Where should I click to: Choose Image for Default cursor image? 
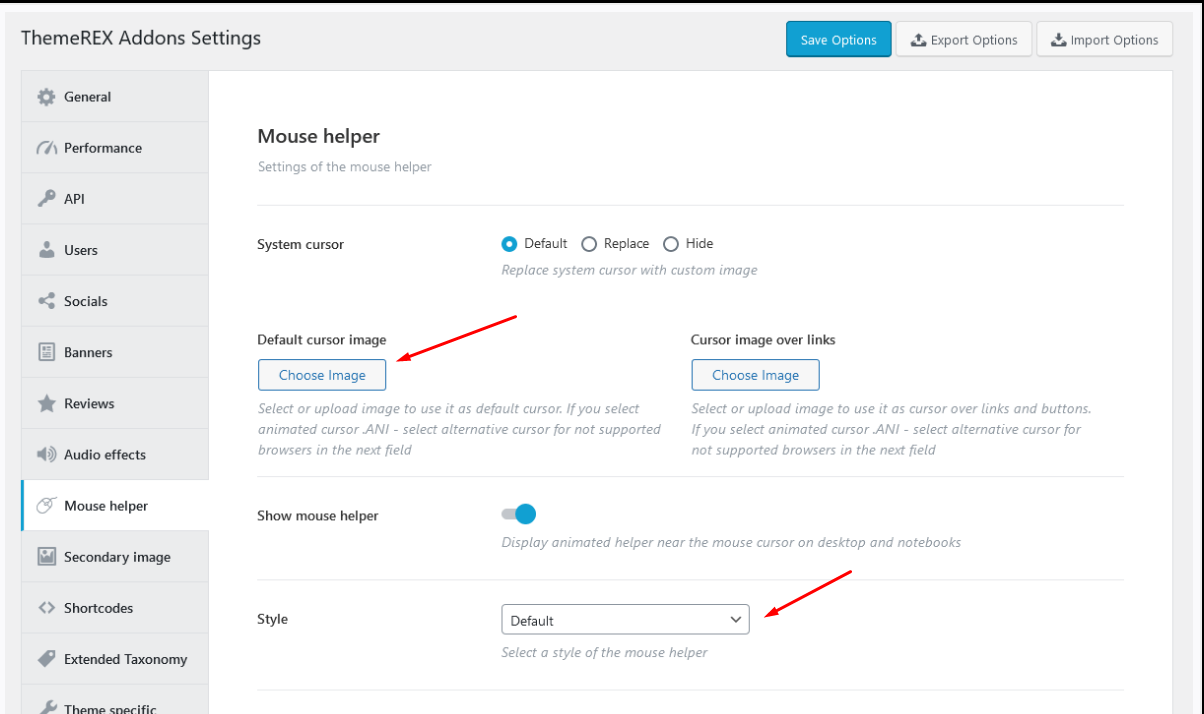[x=322, y=375]
